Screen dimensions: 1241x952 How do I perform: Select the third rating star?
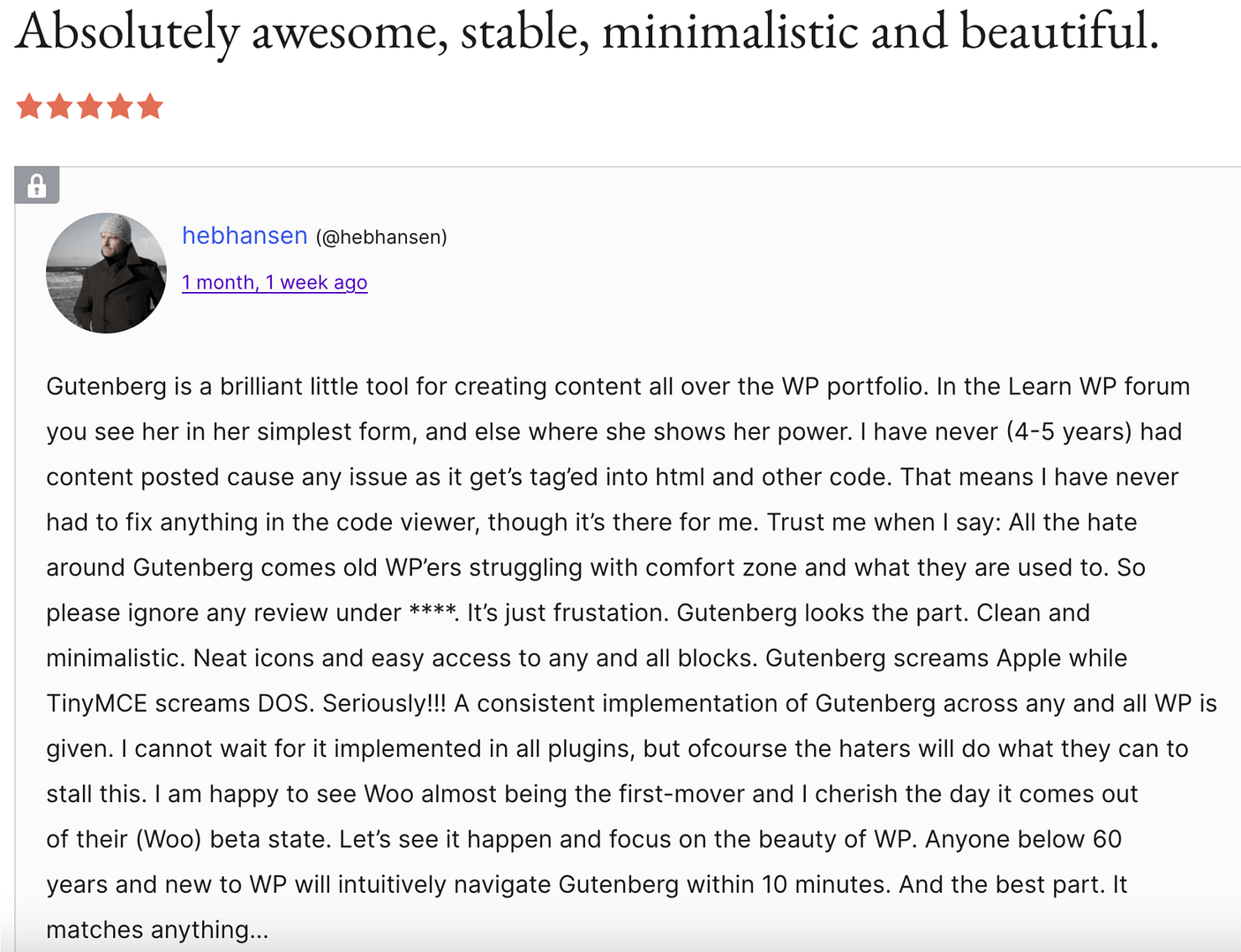tap(90, 106)
